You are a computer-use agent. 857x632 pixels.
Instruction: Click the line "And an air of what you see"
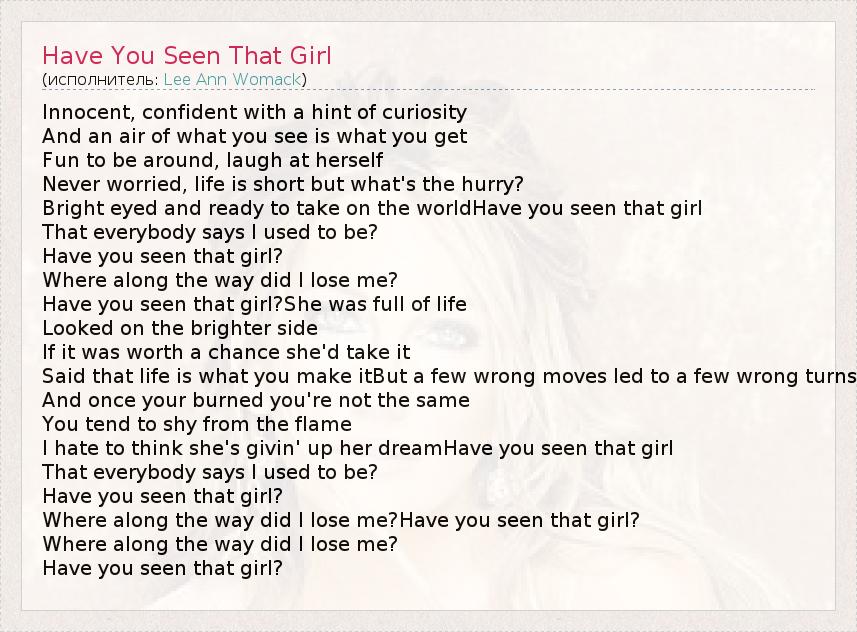click(x=254, y=136)
